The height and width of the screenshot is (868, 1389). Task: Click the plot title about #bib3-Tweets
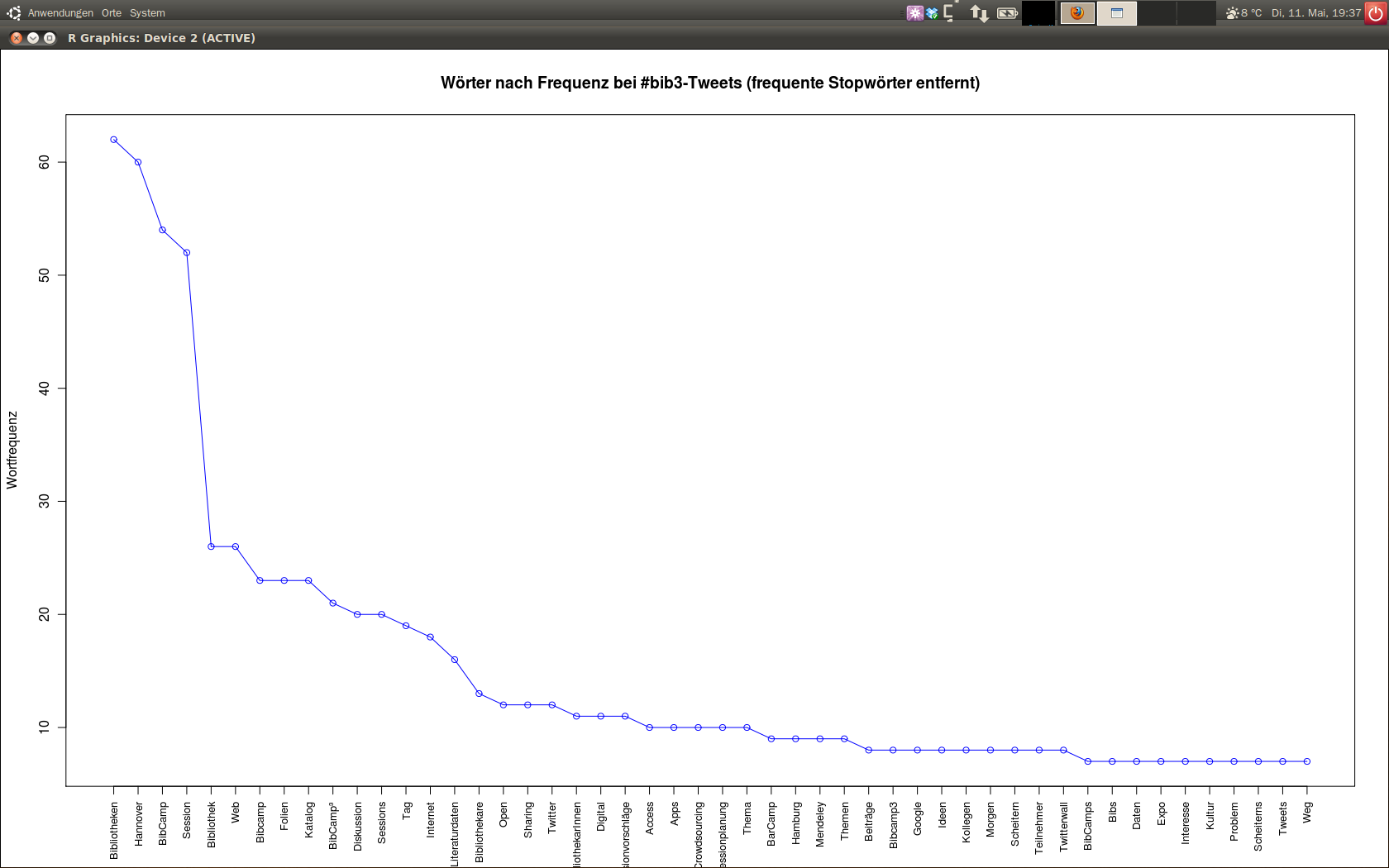709,83
